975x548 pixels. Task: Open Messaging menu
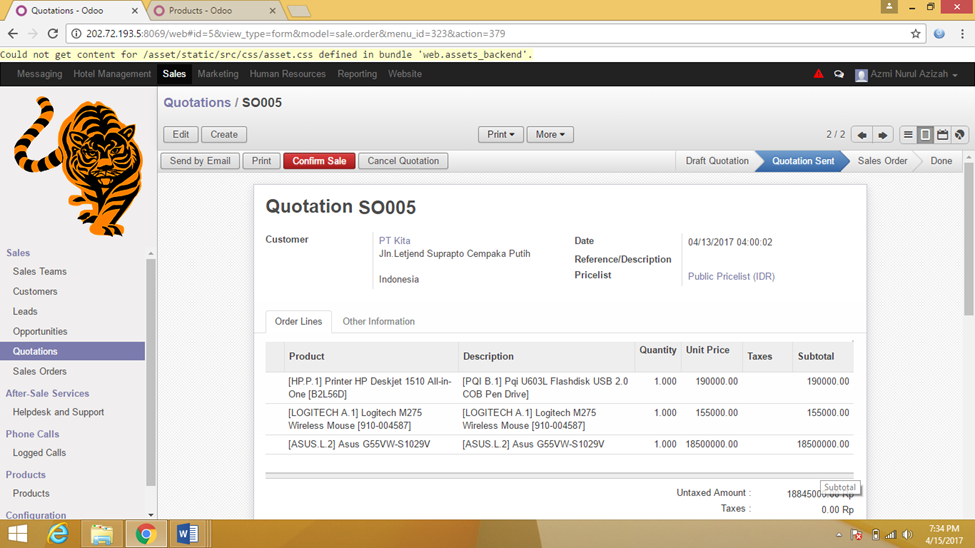coord(40,74)
